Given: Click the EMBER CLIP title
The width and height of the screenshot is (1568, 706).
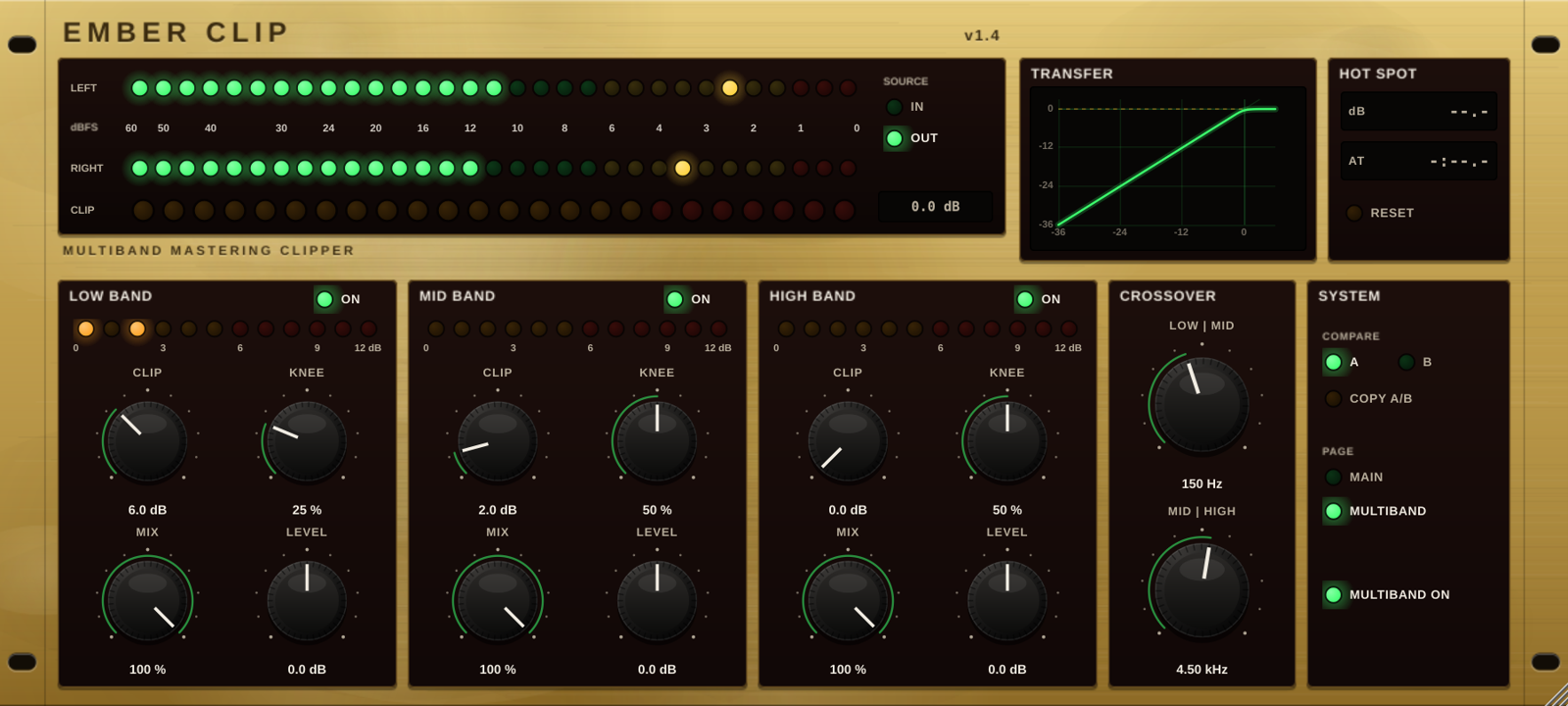Looking at the screenshot, I should click(x=175, y=32).
